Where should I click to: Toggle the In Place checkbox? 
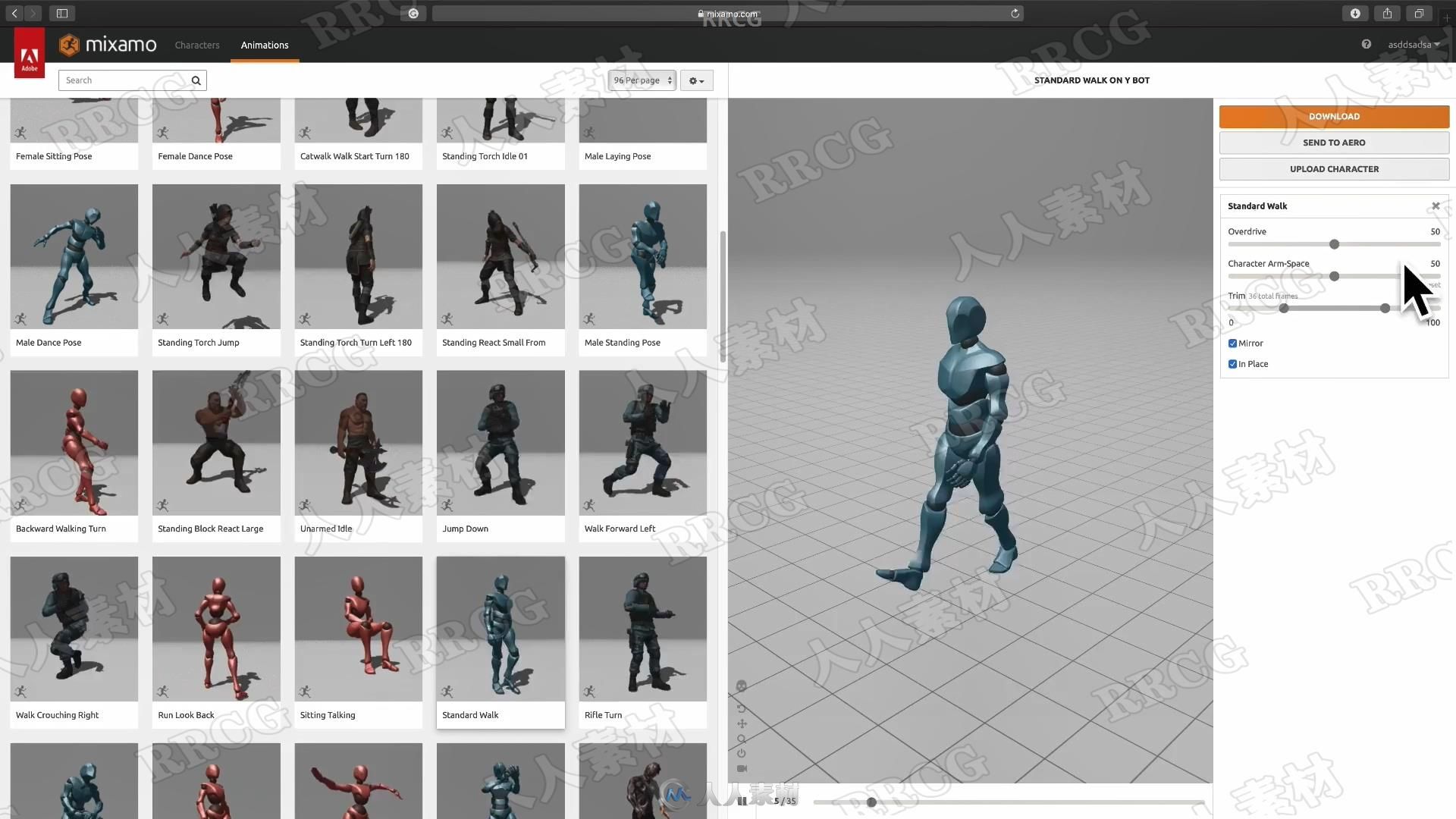click(x=1232, y=363)
